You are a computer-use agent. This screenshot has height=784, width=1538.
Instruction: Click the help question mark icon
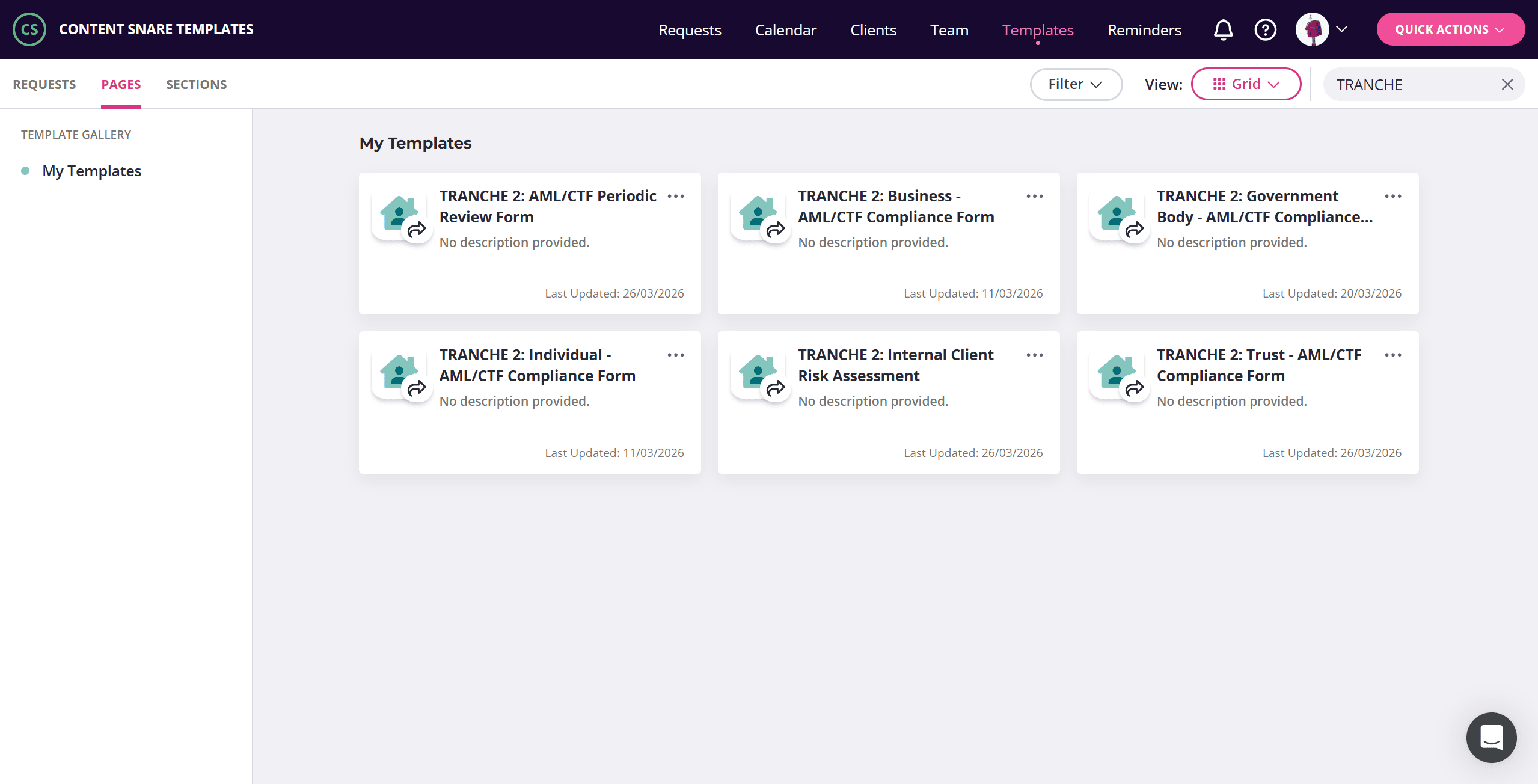pos(1265,29)
